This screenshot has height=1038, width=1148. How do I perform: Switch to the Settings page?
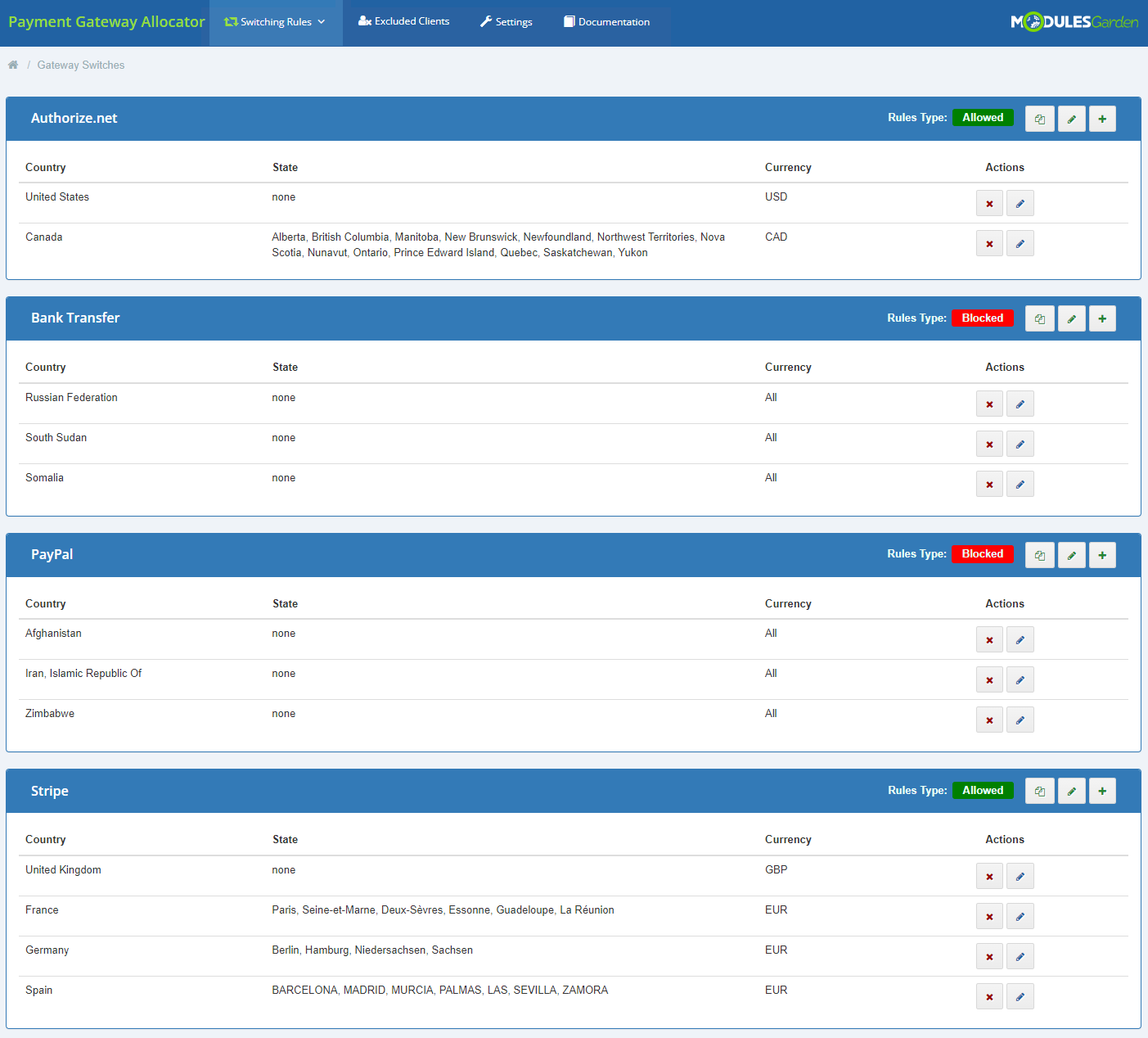click(x=506, y=21)
